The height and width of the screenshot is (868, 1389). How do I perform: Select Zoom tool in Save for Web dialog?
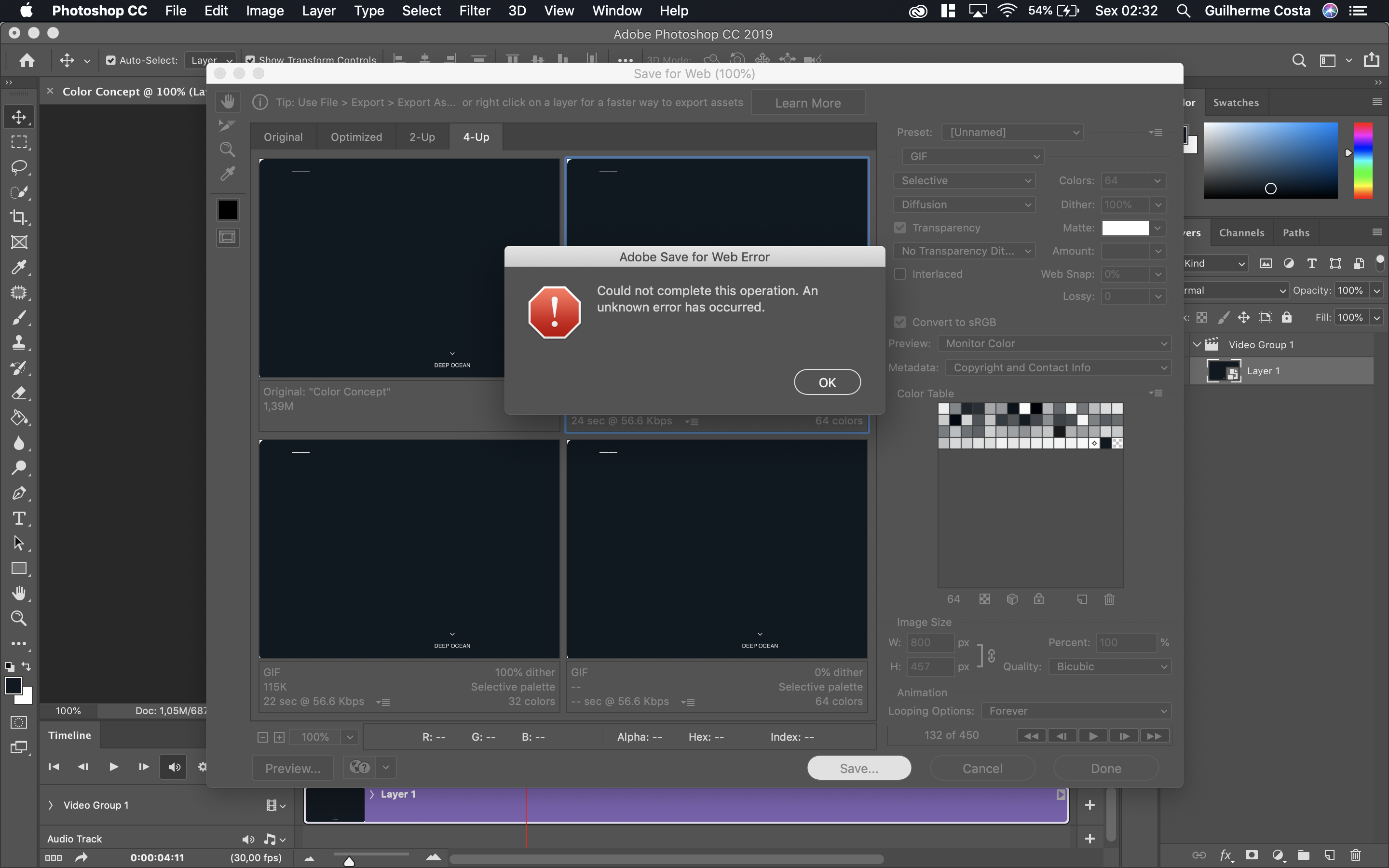click(228, 150)
